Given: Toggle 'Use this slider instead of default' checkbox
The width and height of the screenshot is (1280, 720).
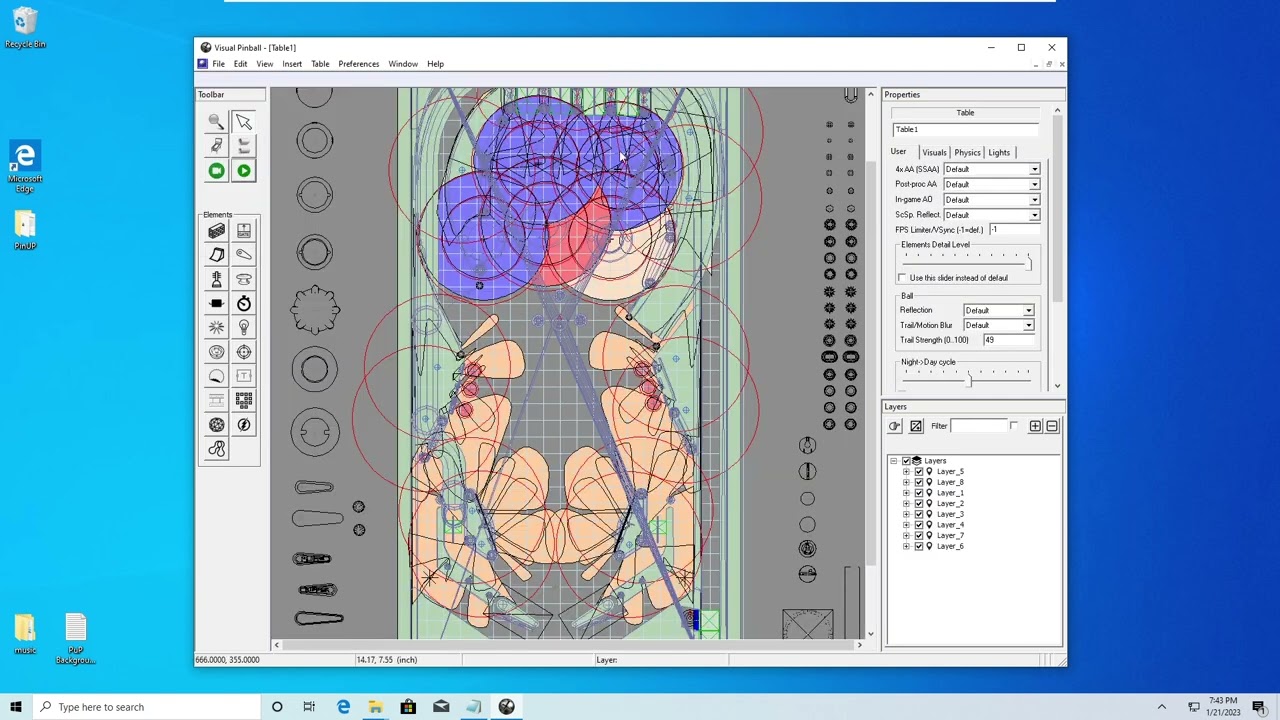Looking at the screenshot, I should (x=902, y=278).
